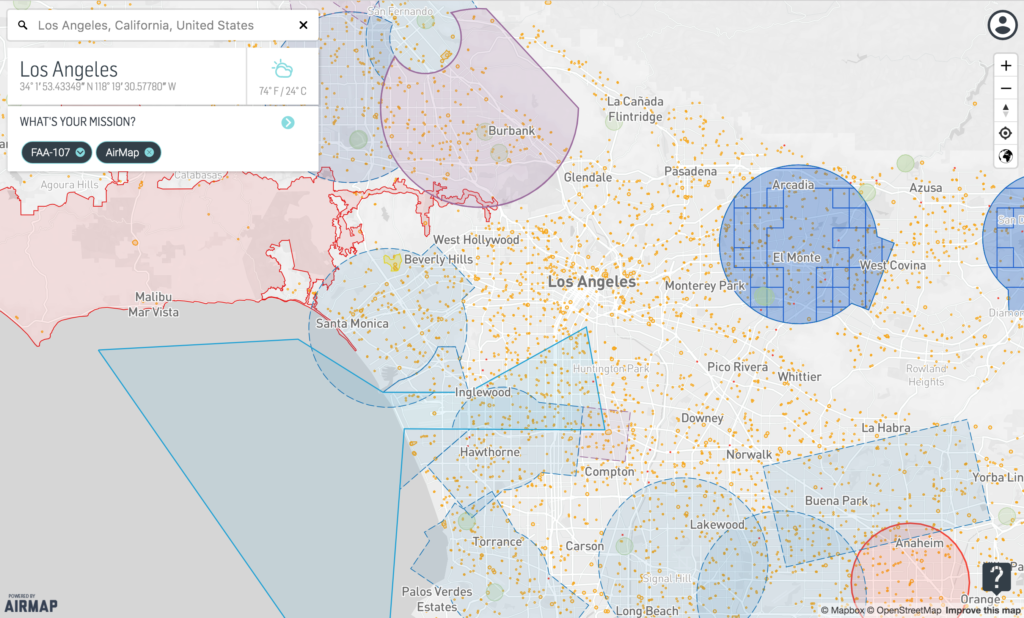Open the user account profile icon
The height and width of the screenshot is (618, 1024).
[x=1001, y=25]
